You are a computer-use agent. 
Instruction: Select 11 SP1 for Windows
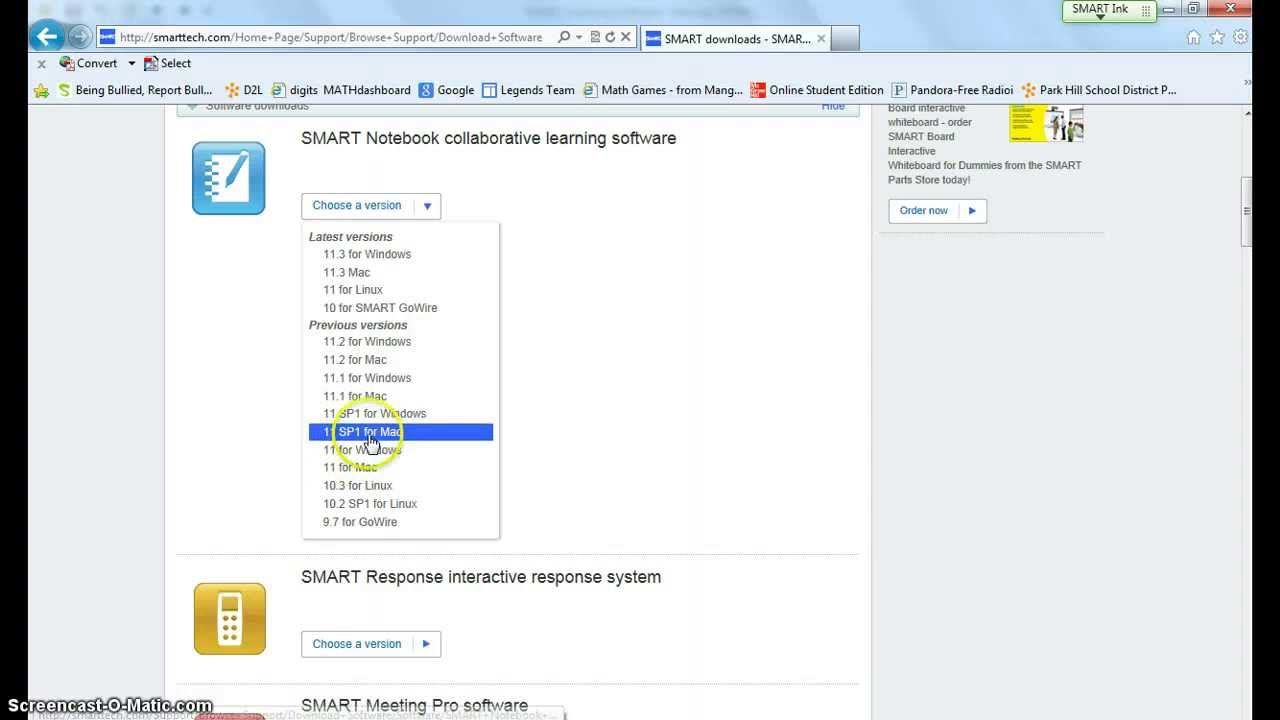pyautogui.click(x=375, y=414)
